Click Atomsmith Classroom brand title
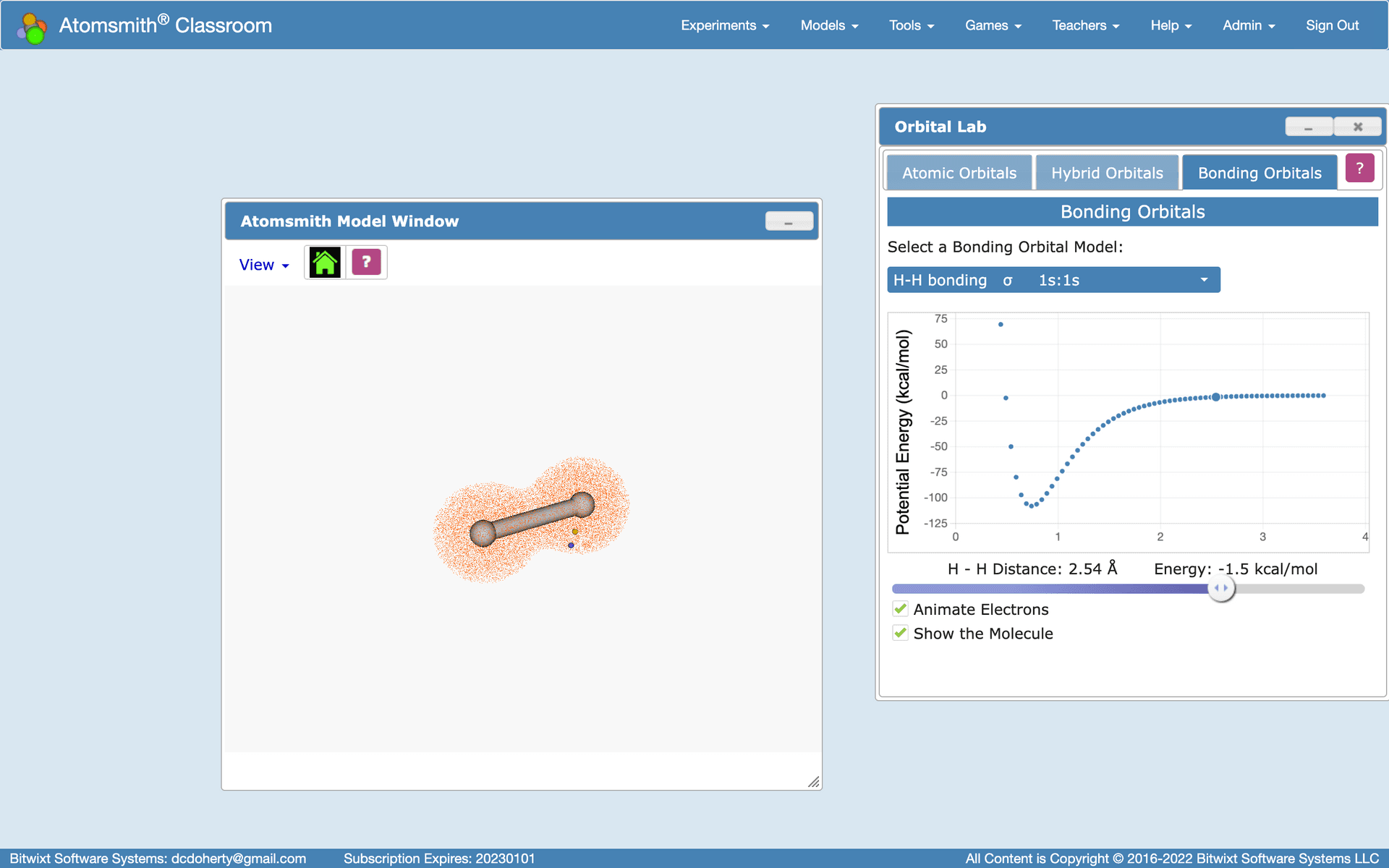This screenshot has width=1389, height=868. [166, 25]
